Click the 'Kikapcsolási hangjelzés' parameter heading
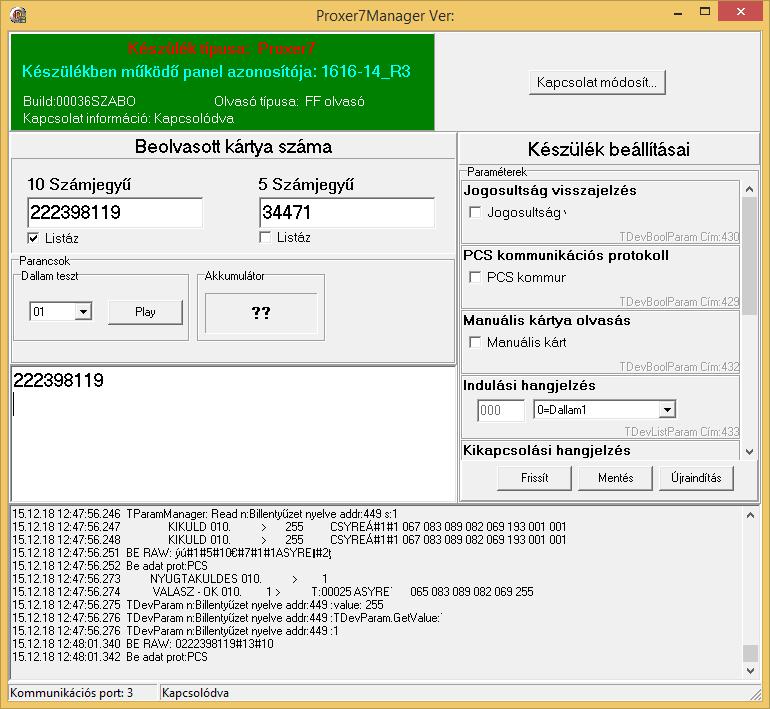 point(547,450)
